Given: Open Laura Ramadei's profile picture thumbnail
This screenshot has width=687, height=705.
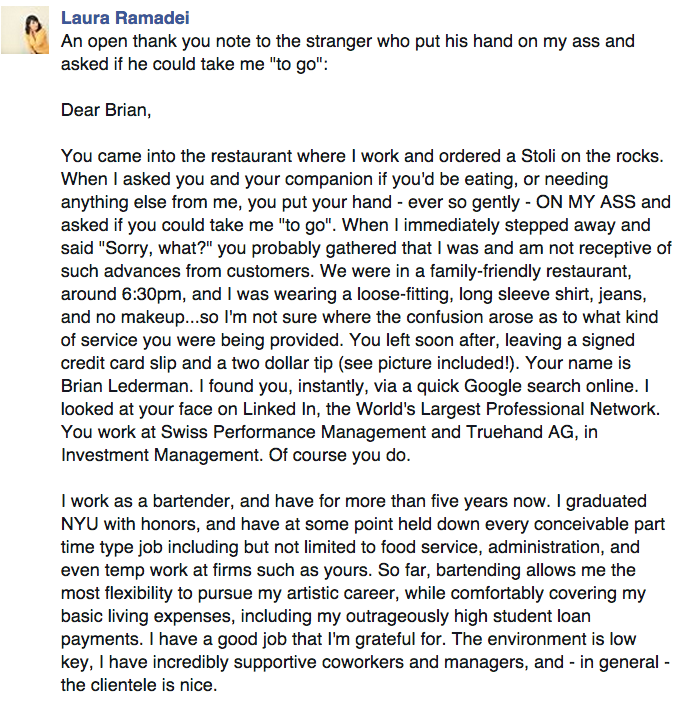Looking at the screenshot, I should [25, 30].
